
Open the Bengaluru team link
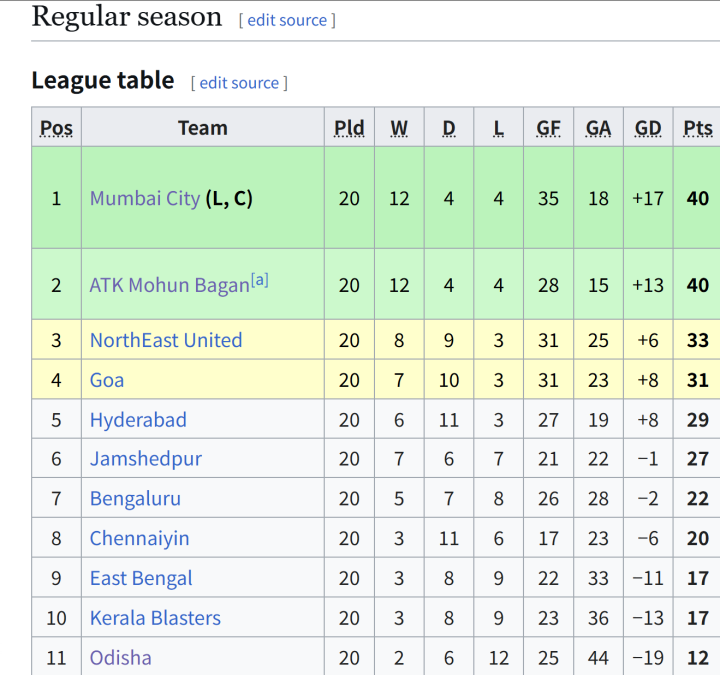pyautogui.click(x=135, y=499)
